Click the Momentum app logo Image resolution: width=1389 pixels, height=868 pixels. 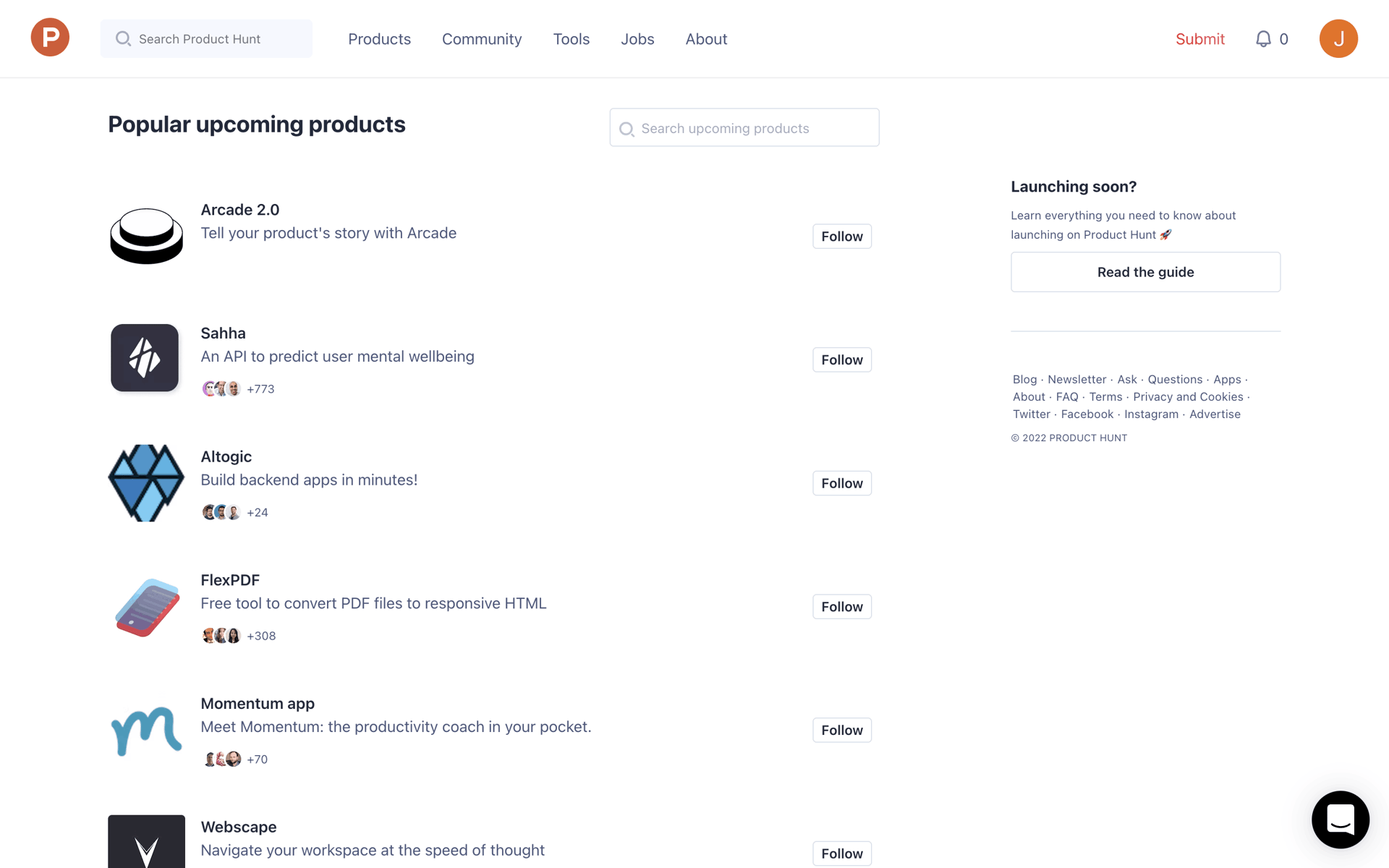146,731
